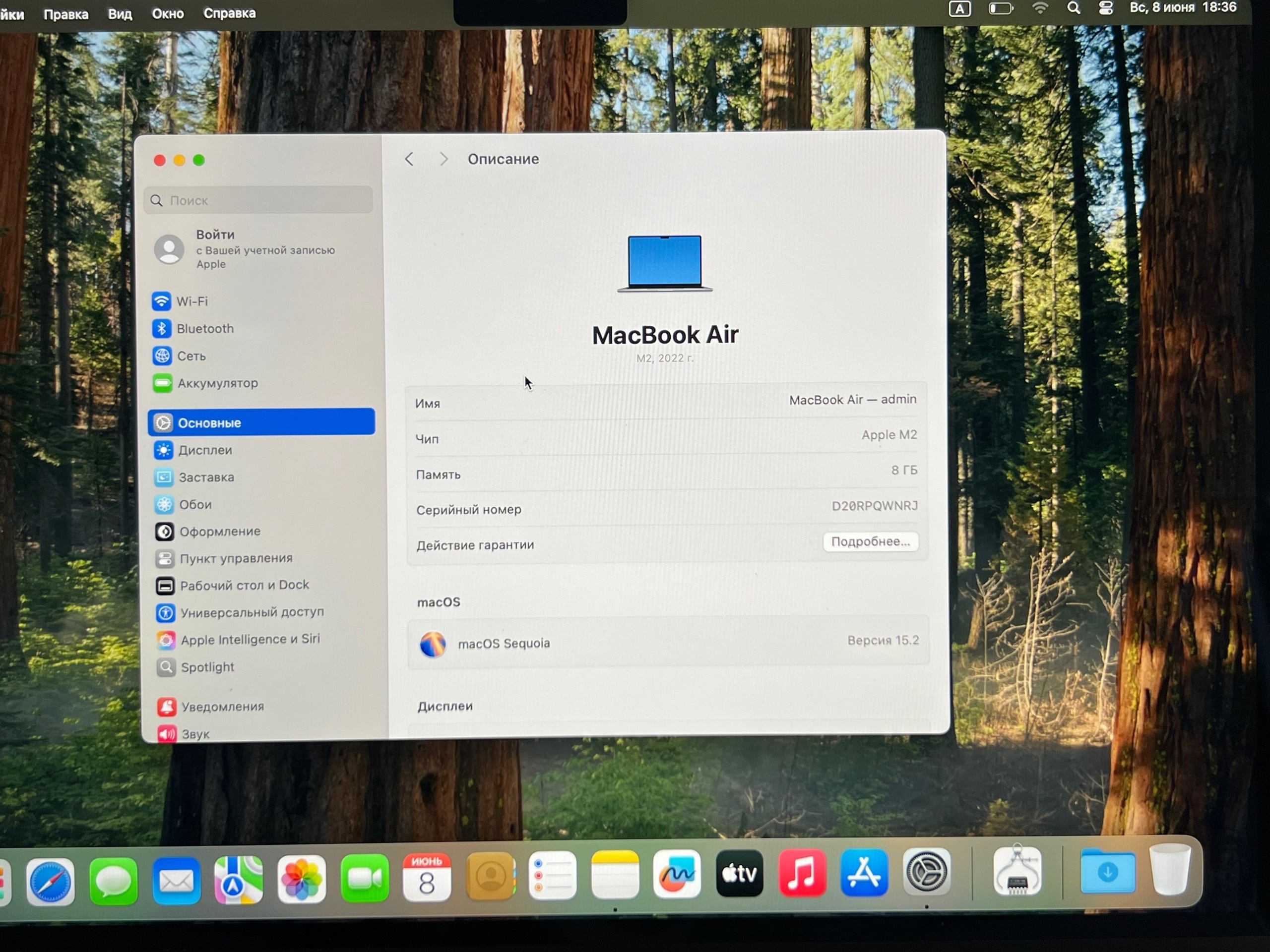The height and width of the screenshot is (952, 1270).
Task: Launch Photos from the Dock
Action: click(x=302, y=879)
